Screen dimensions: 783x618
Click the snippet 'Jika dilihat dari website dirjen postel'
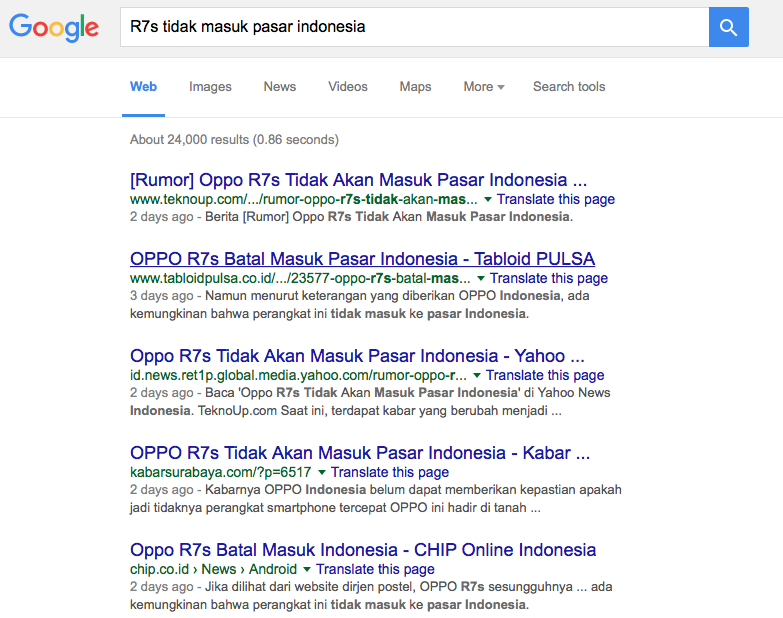pos(371,596)
